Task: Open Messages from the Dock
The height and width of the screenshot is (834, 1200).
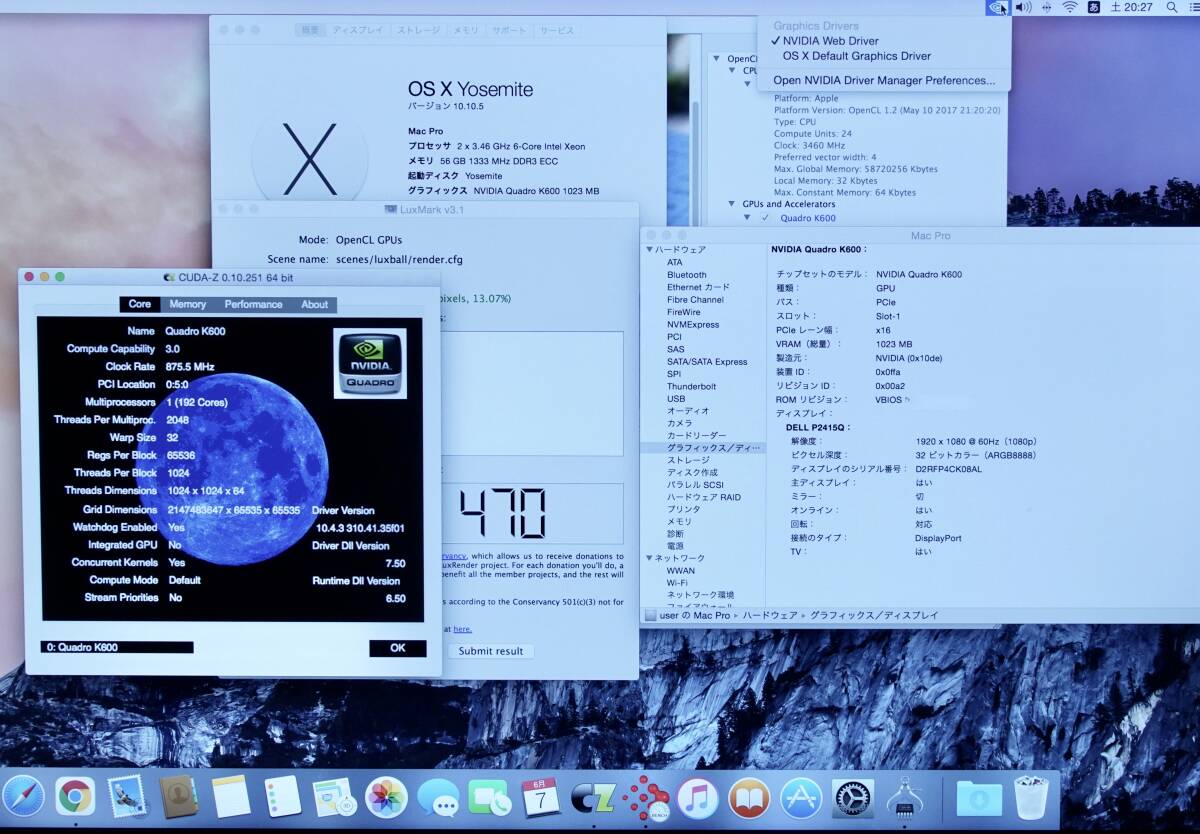Action: tap(438, 797)
